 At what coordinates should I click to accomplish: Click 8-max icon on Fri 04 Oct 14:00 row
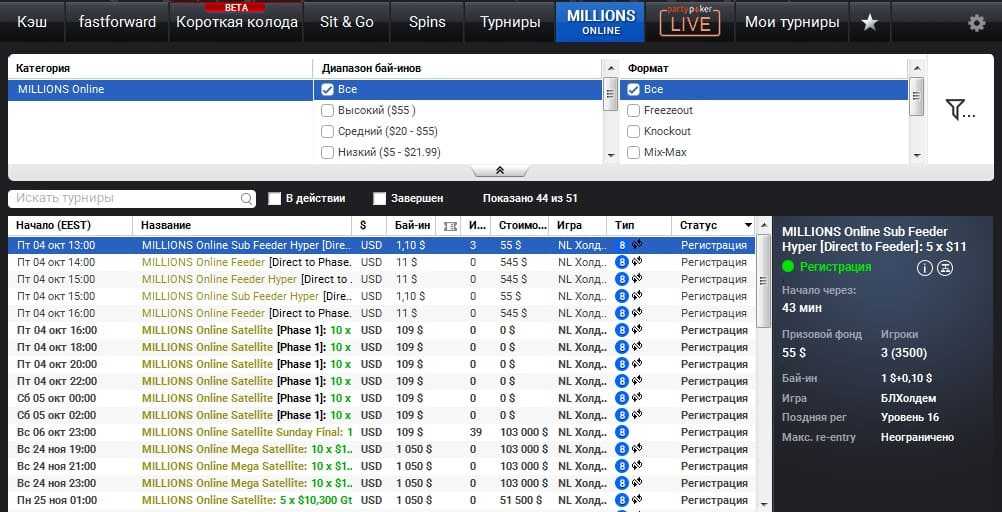tap(622, 262)
